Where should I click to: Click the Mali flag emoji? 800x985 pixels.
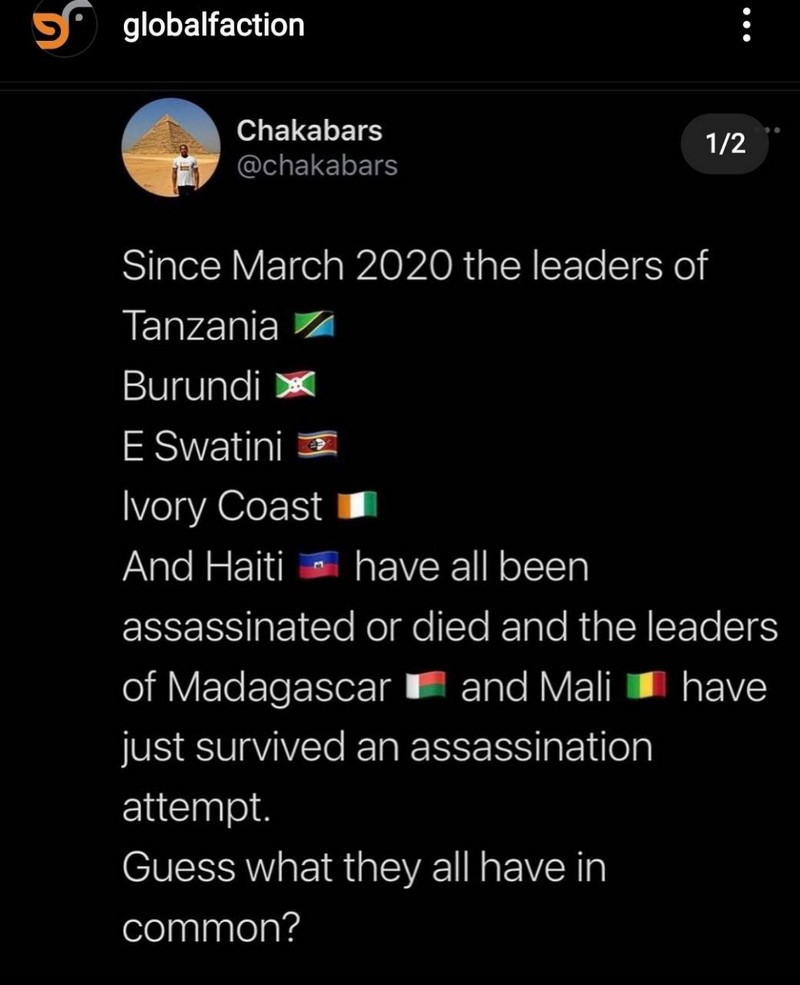646,688
